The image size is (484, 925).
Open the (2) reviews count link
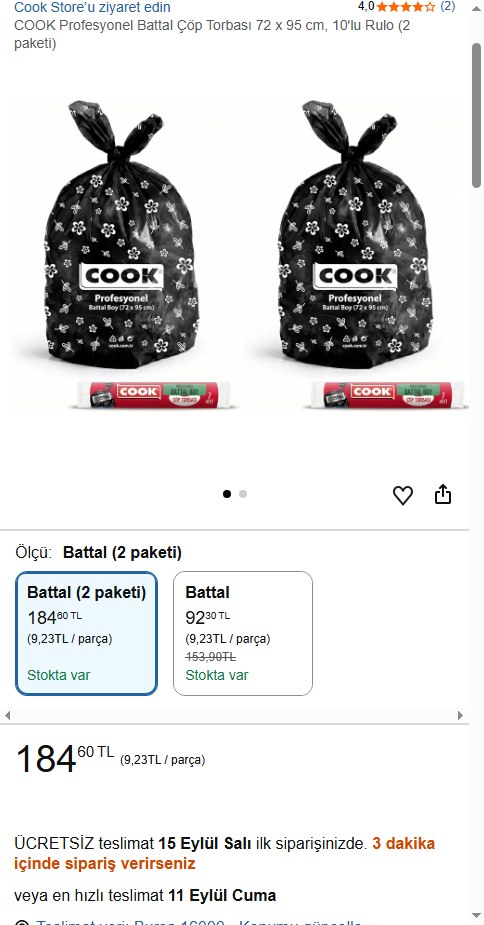coord(447,6)
